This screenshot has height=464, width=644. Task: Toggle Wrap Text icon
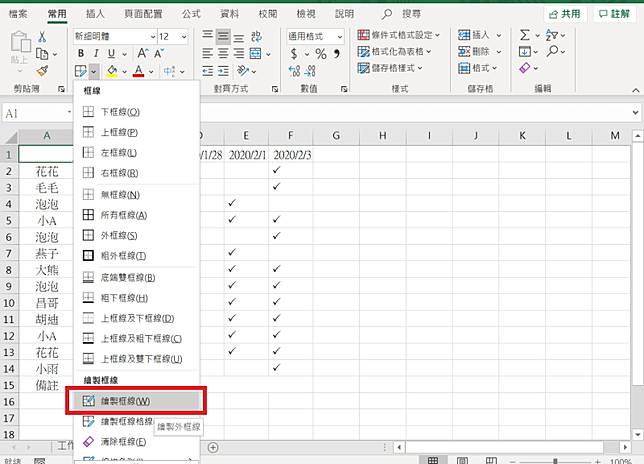click(257, 37)
